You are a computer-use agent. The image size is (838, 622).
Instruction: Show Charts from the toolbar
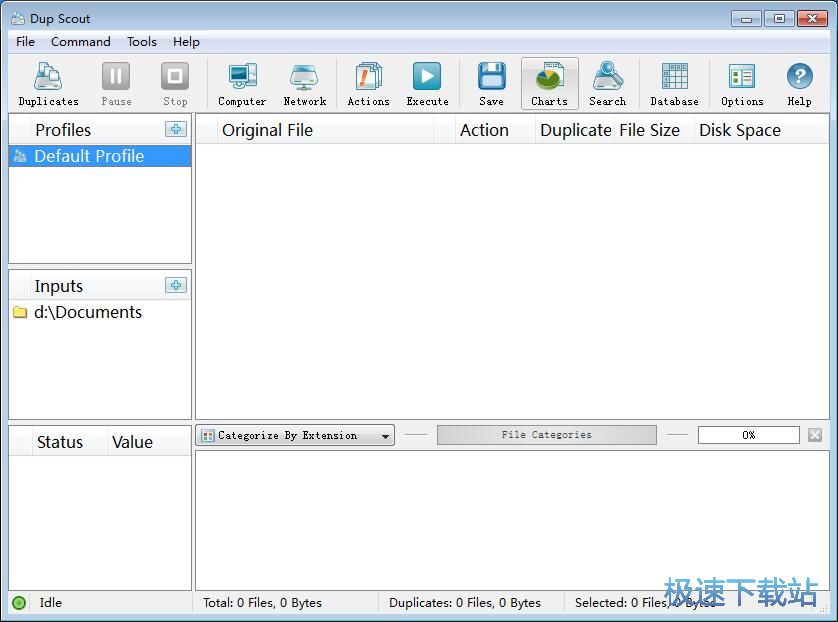click(x=549, y=84)
